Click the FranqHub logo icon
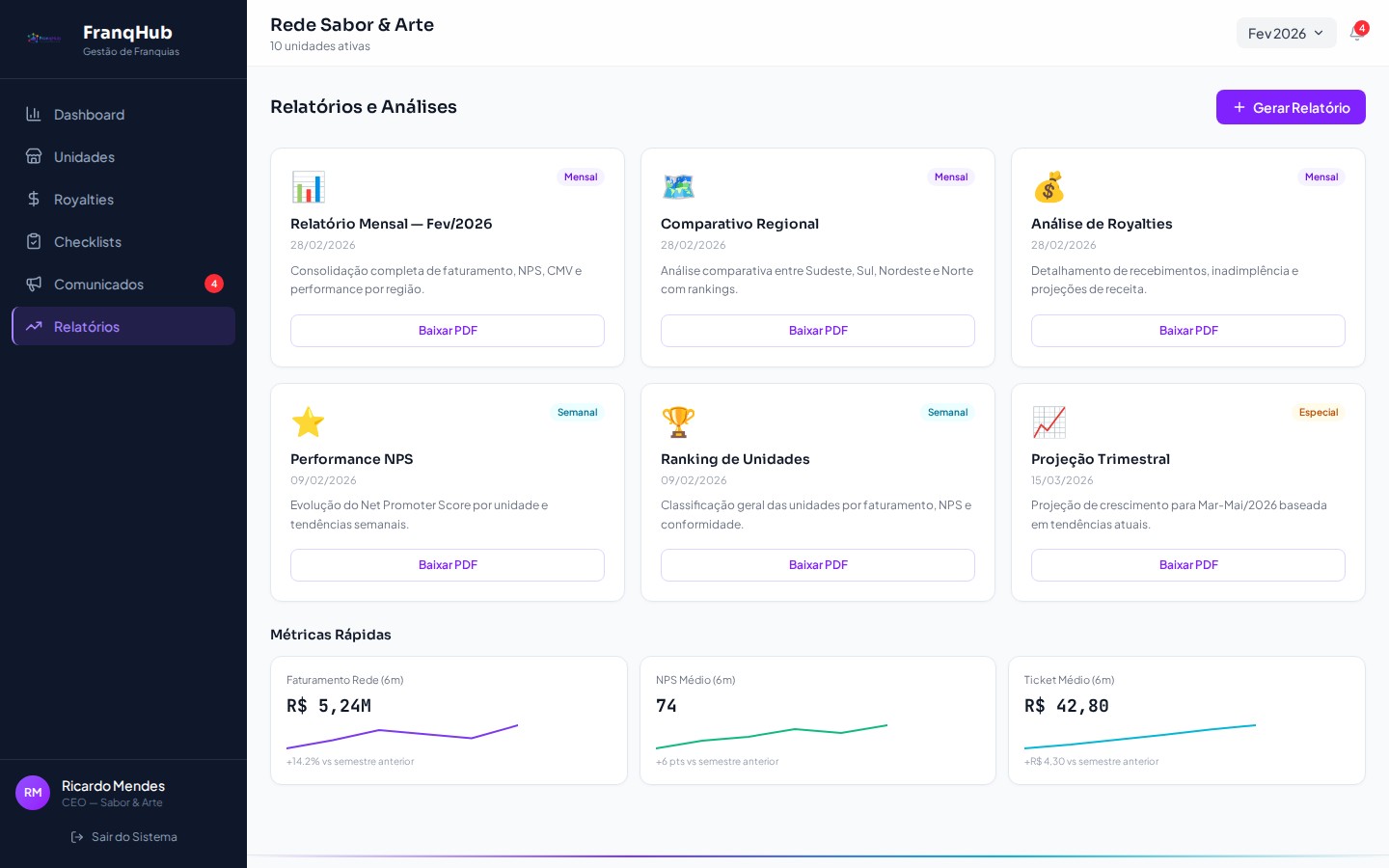 click(43, 39)
